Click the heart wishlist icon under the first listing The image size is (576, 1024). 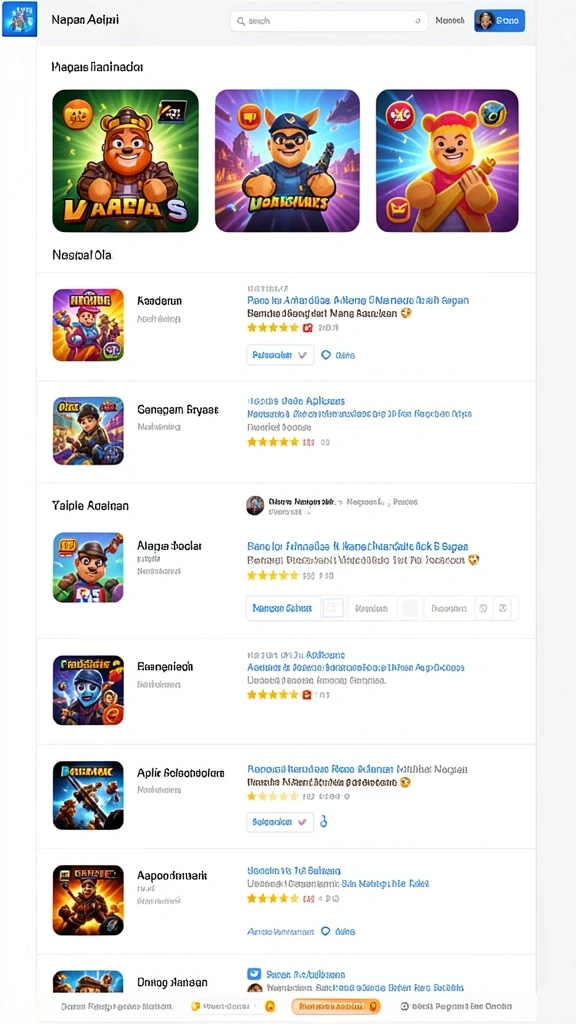(x=327, y=355)
